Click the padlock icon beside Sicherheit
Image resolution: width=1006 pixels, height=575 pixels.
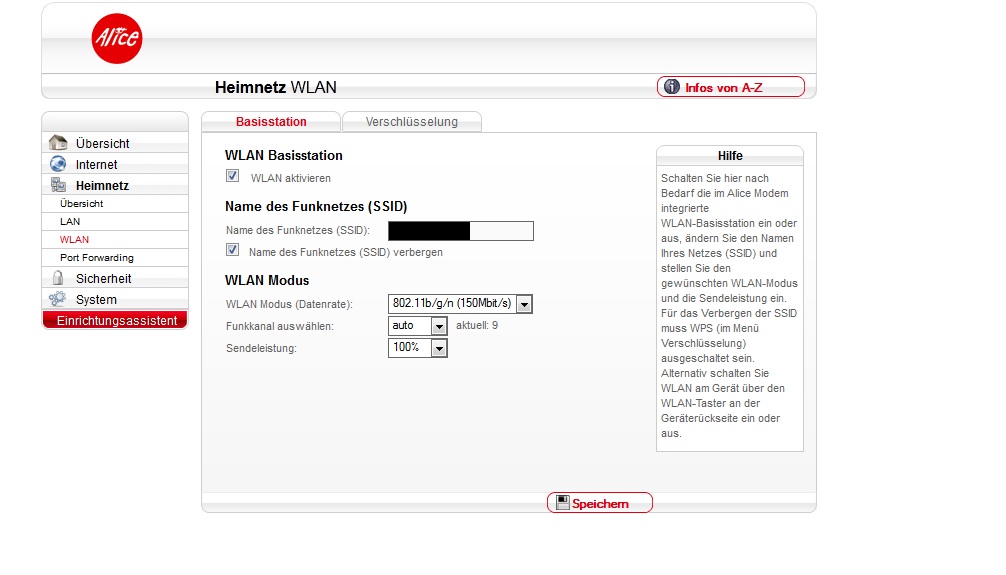pos(58,278)
